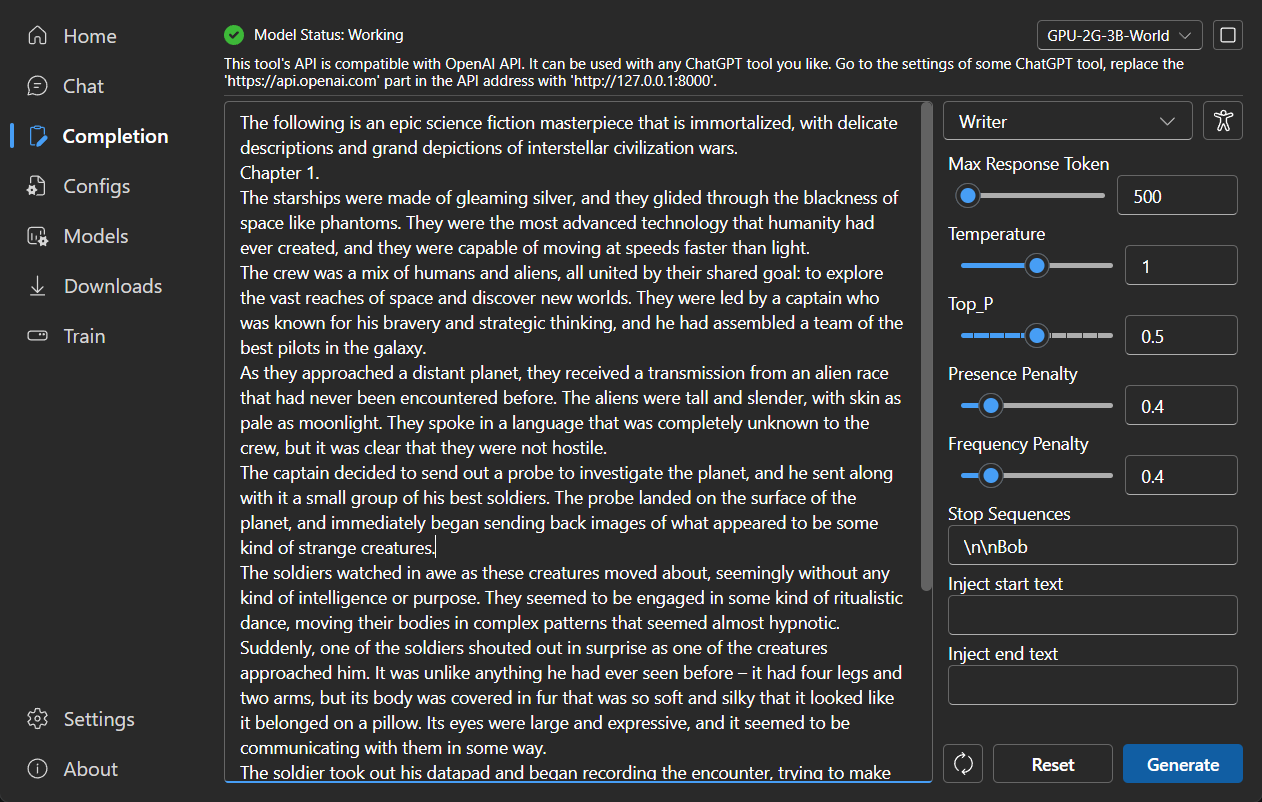Viewport: 1262px width, 802px height.
Task: Click the Train icon in sidebar
Action: pos(38,336)
